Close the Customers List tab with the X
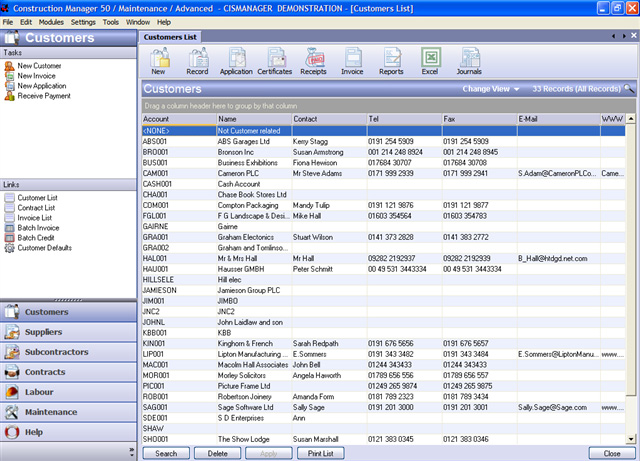640x461 pixels. point(634,36)
